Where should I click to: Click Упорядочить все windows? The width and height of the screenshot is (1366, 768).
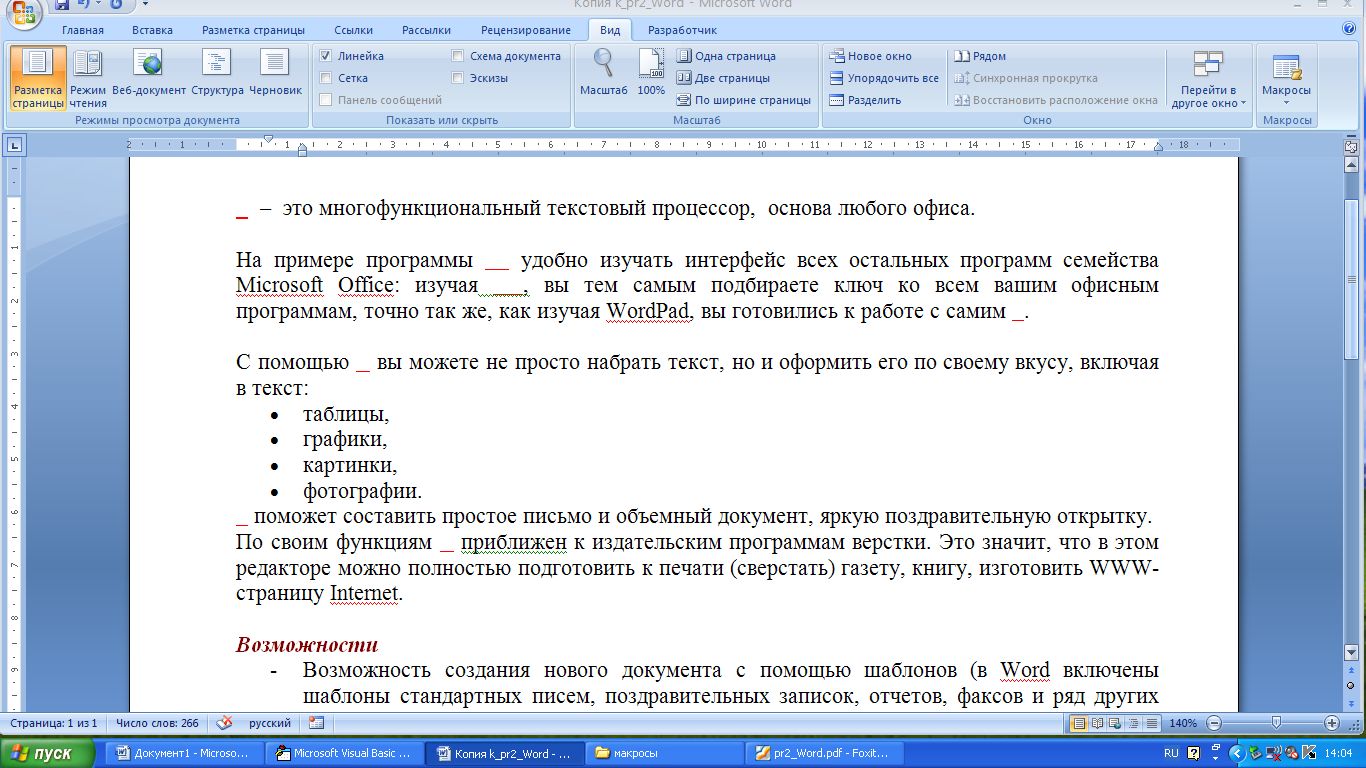point(884,78)
